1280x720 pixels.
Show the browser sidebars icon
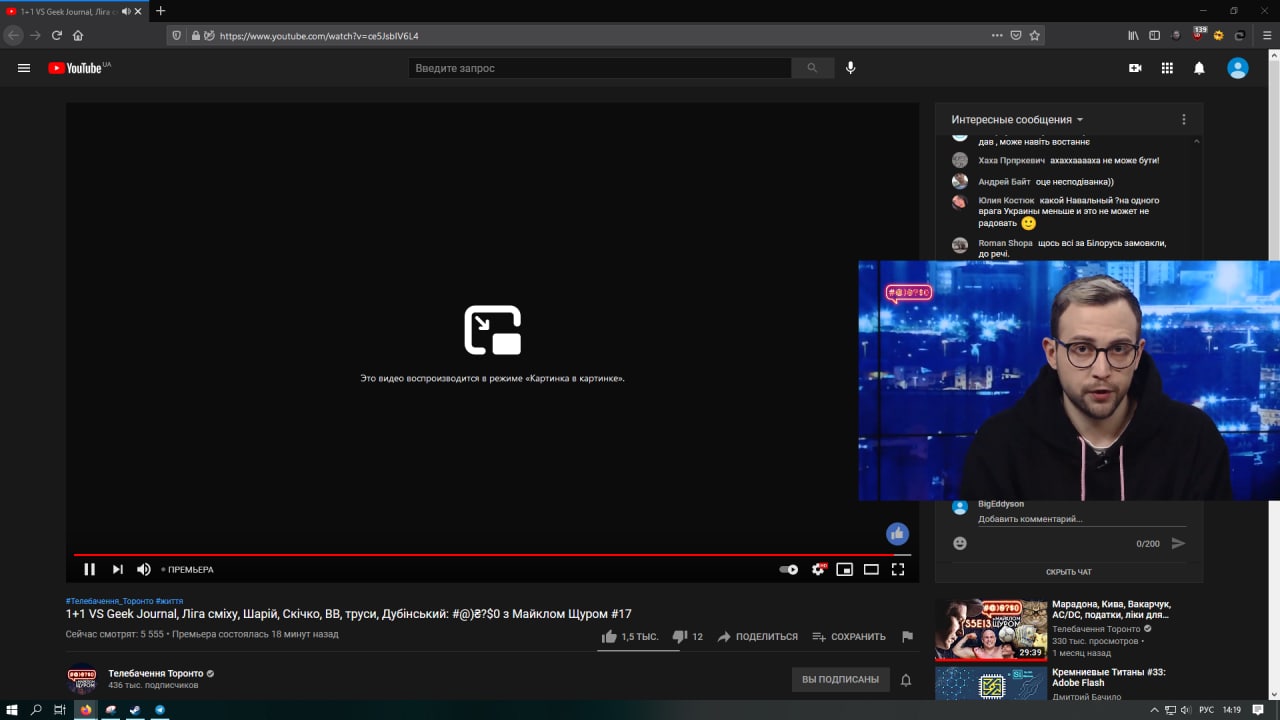point(1154,35)
